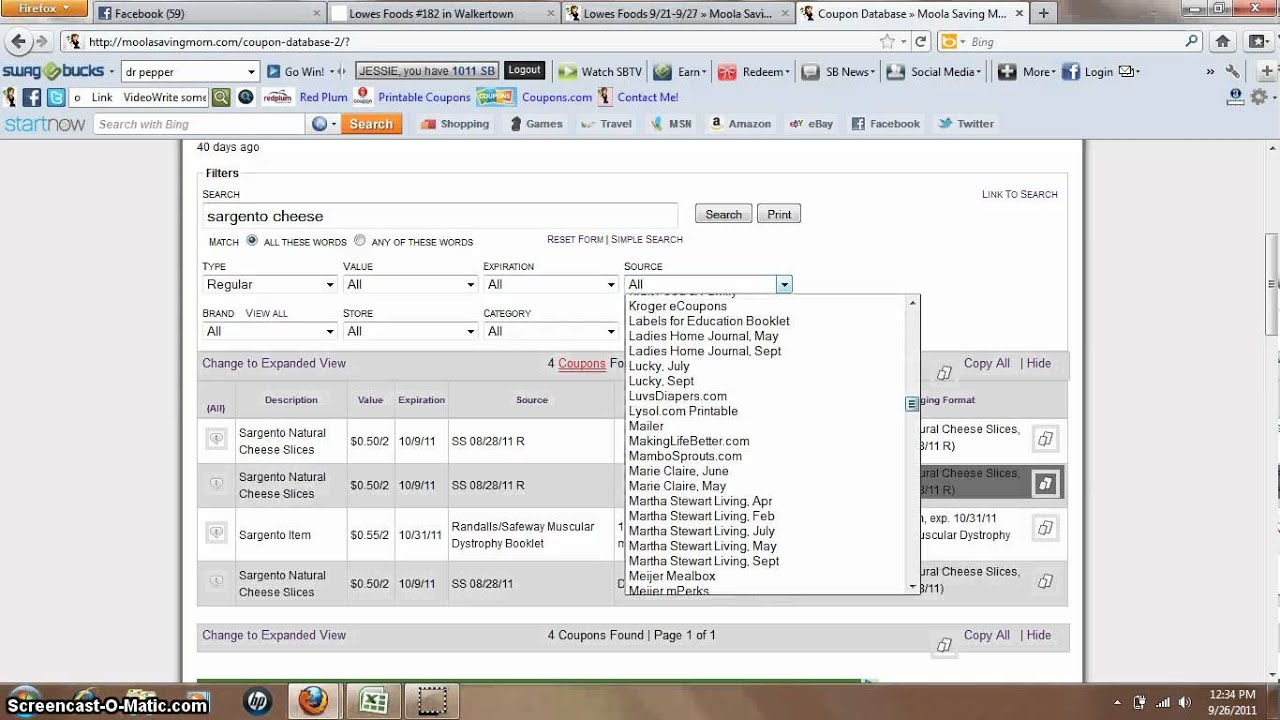This screenshot has height=720, width=1280.
Task: Click the Go Win! toolbar button
Action: click(295, 72)
